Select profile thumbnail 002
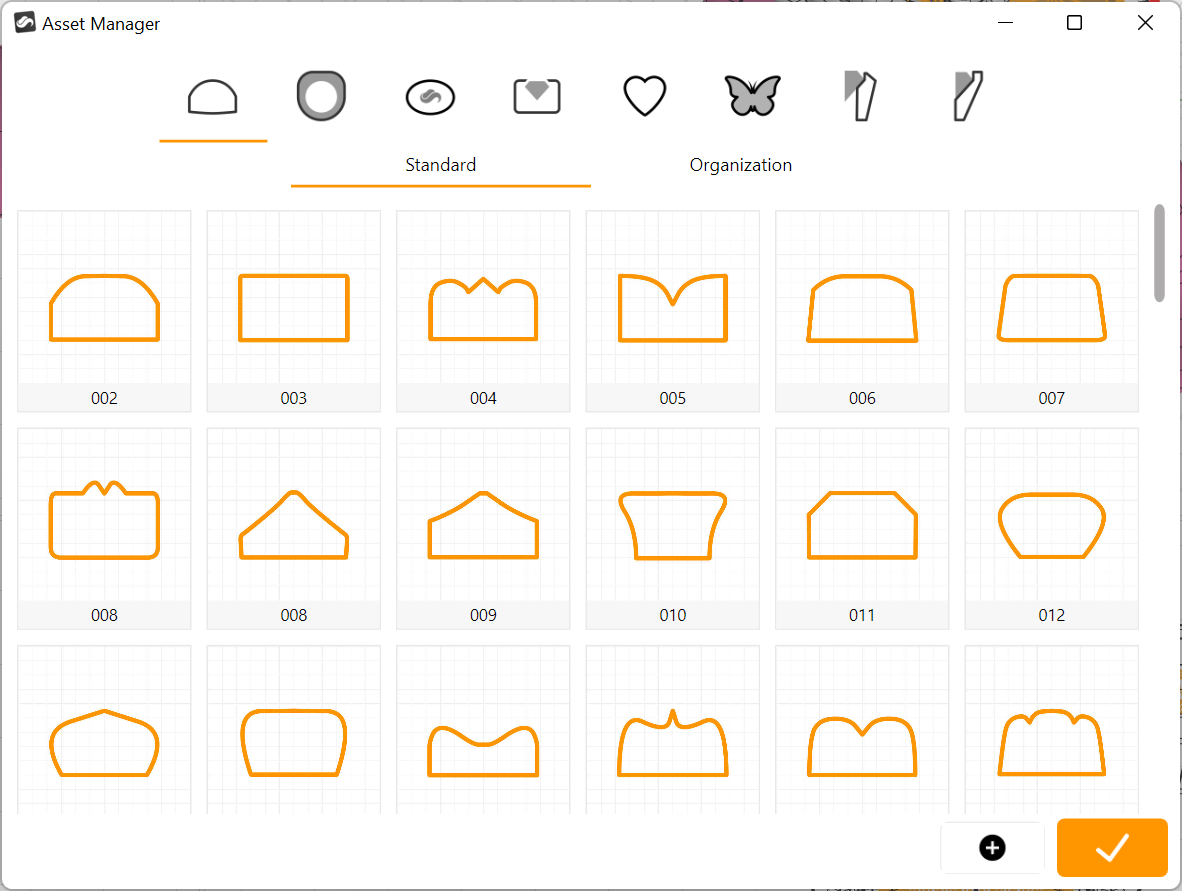This screenshot has height=891, width=1182. tap(104, 310)
